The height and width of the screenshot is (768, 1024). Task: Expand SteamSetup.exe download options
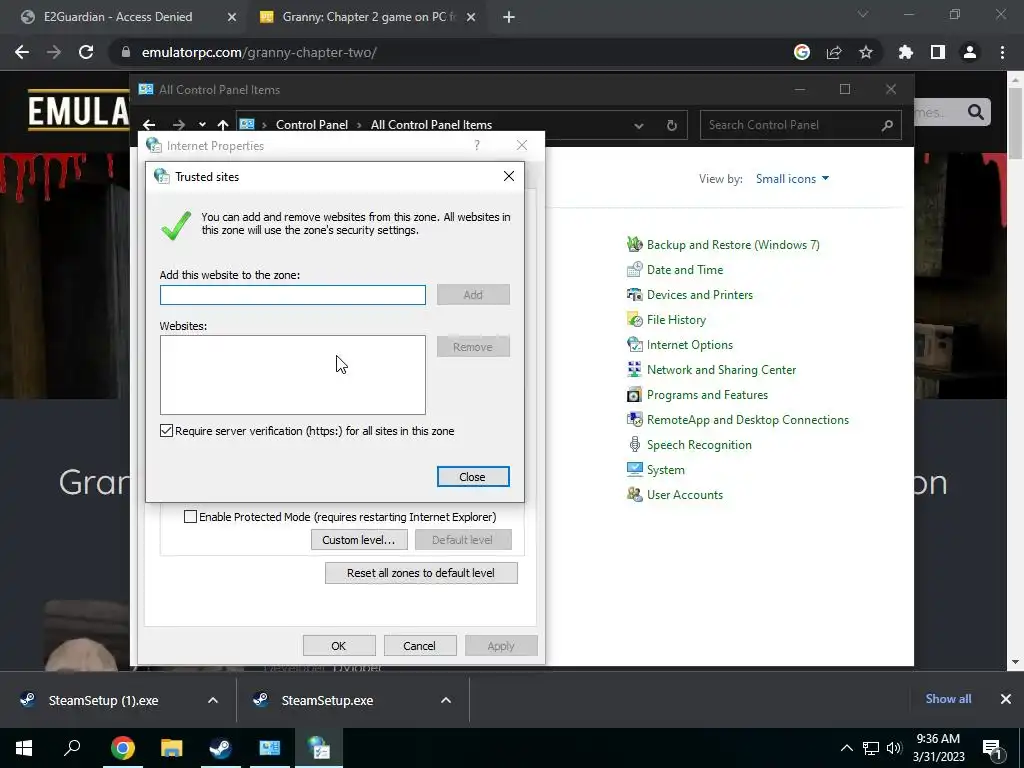coord(446,700)
